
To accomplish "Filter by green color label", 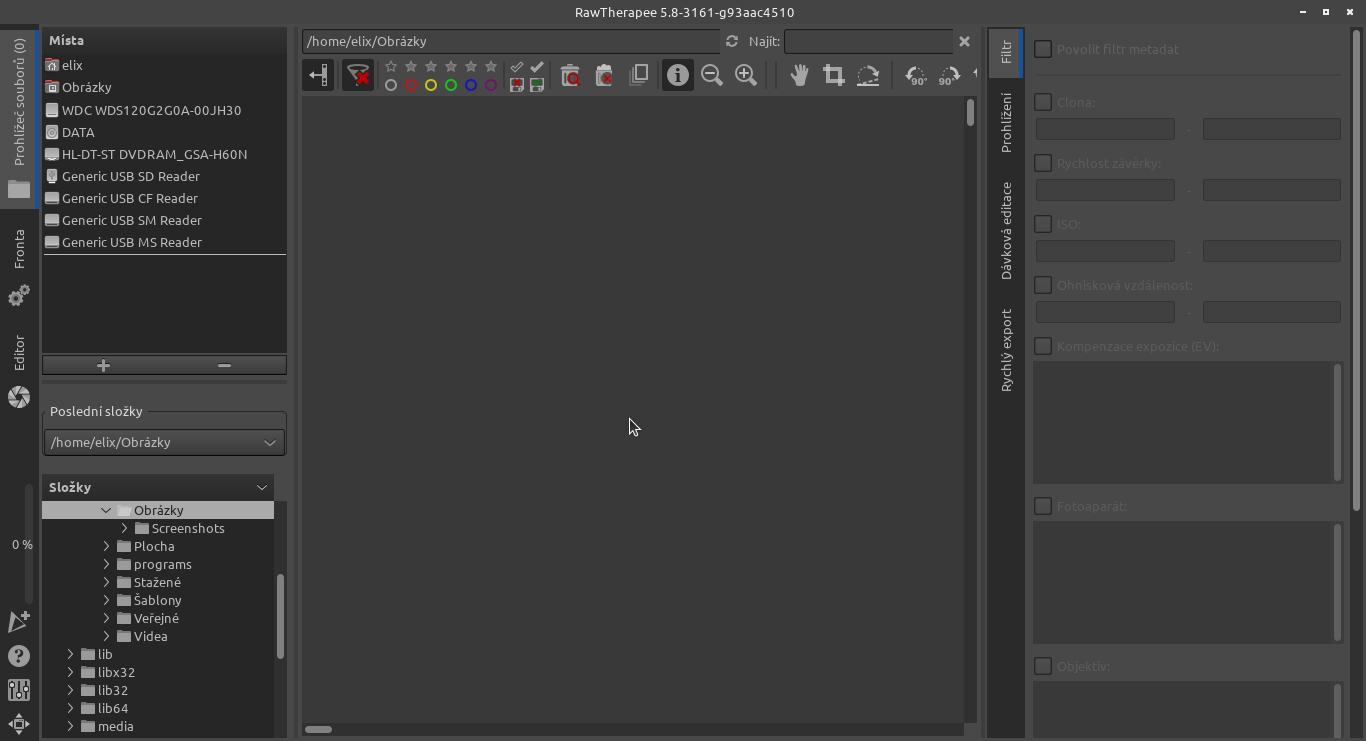I will click(451, 85).
